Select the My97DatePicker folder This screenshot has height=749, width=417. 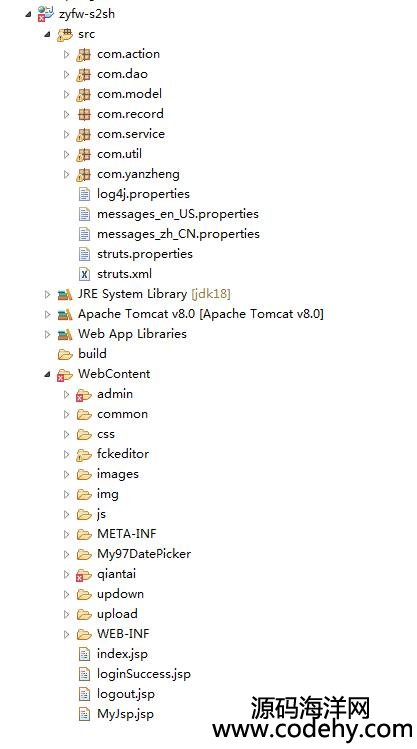tap(144, 554)
